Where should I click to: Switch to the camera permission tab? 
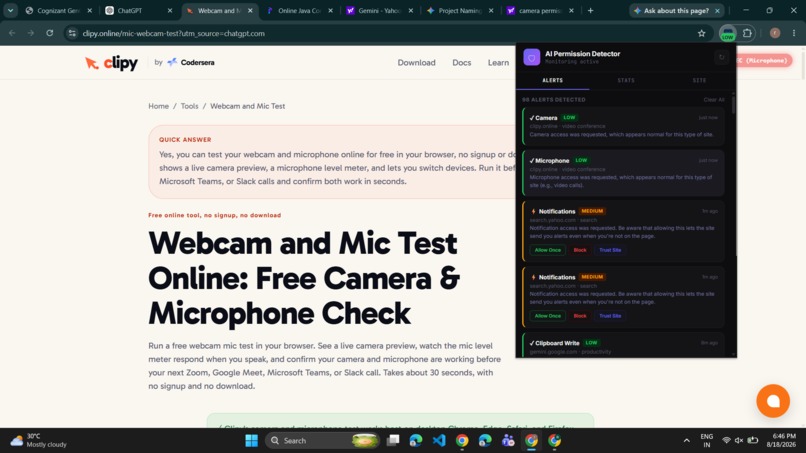click(540, 10)
